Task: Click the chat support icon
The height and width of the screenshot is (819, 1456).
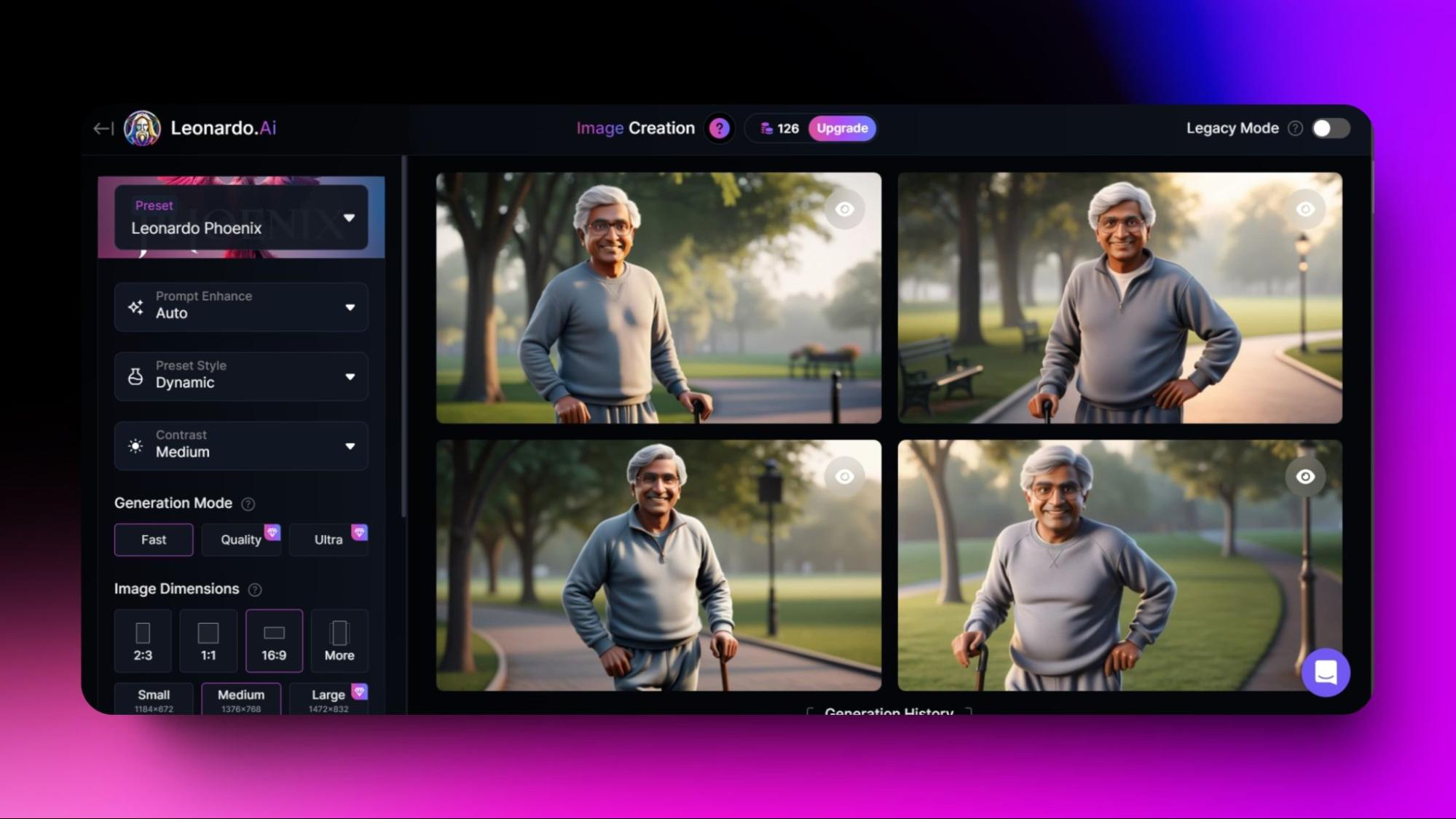Action: (x=1326, y=672)
